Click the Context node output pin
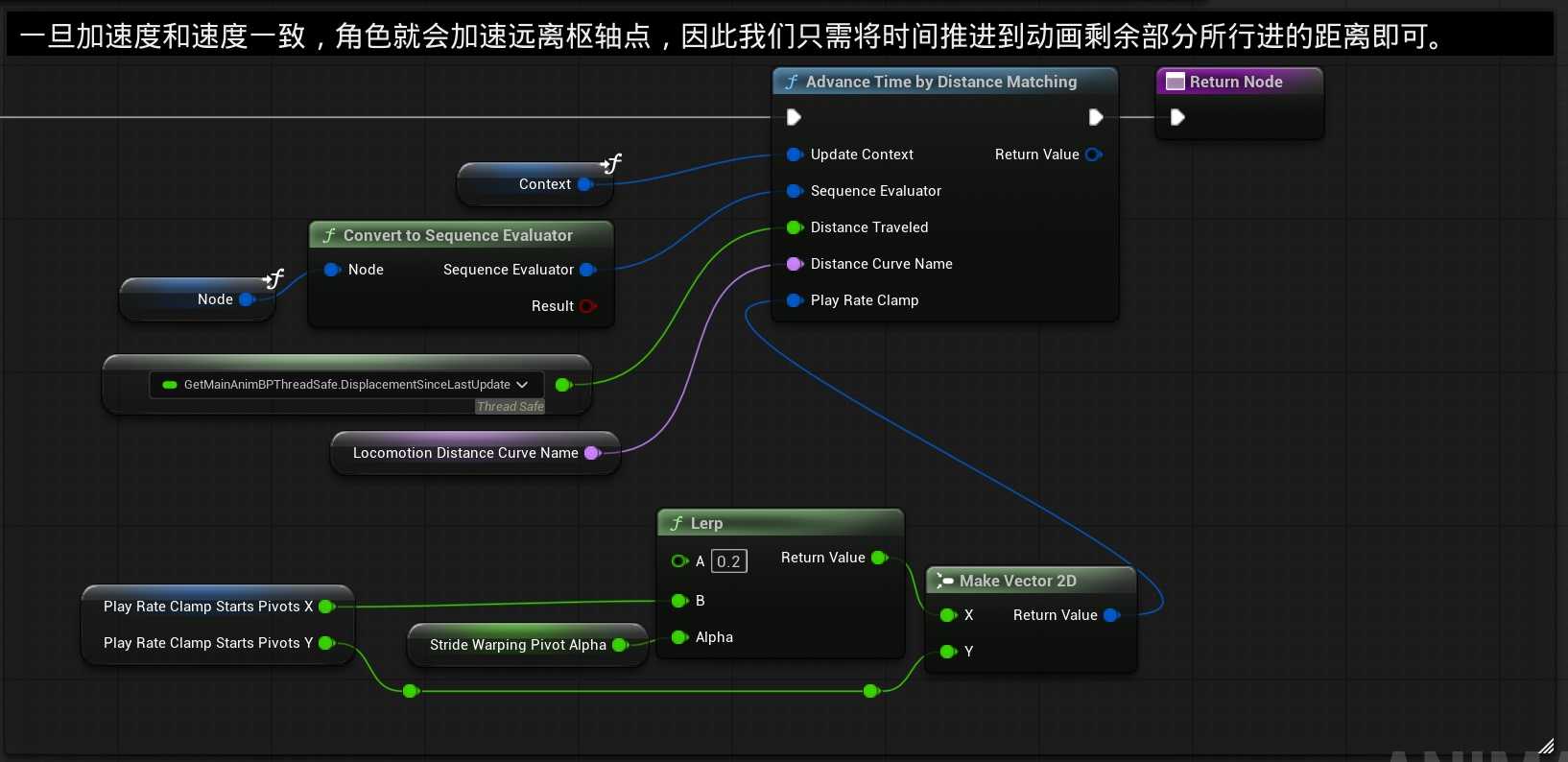Viewport: 1568px width, 762px height. click(x=584, y=184)
